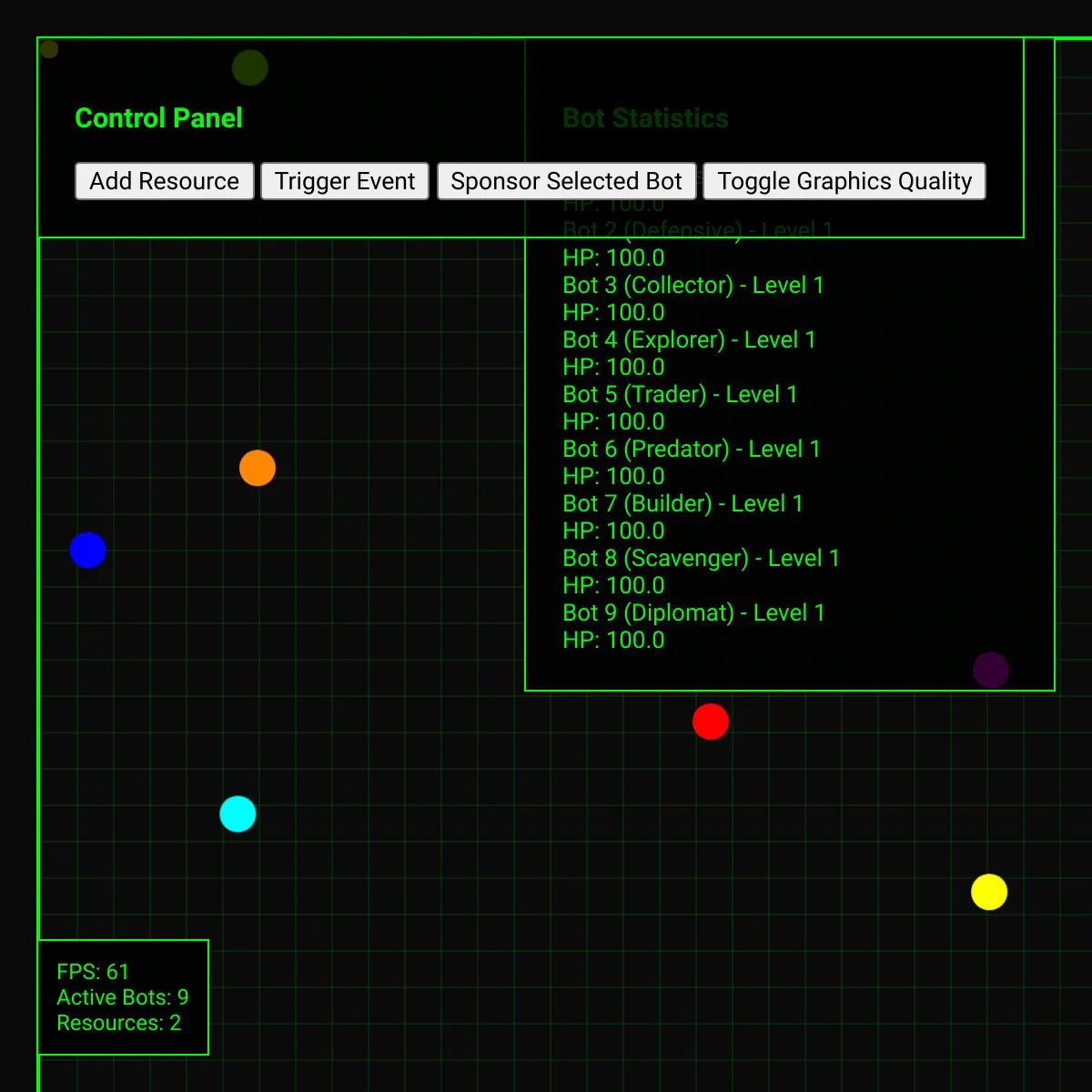Click the Bot 5 (Trader) row
The image size is (1092, 1092).
pyautogui.click(x=680, y=394)
